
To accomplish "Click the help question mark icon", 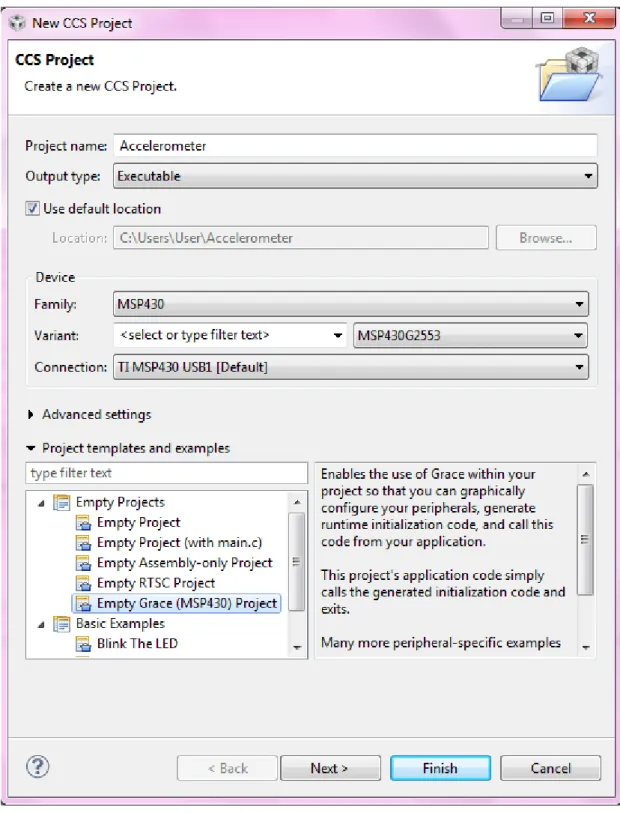I will pos(37,766).
